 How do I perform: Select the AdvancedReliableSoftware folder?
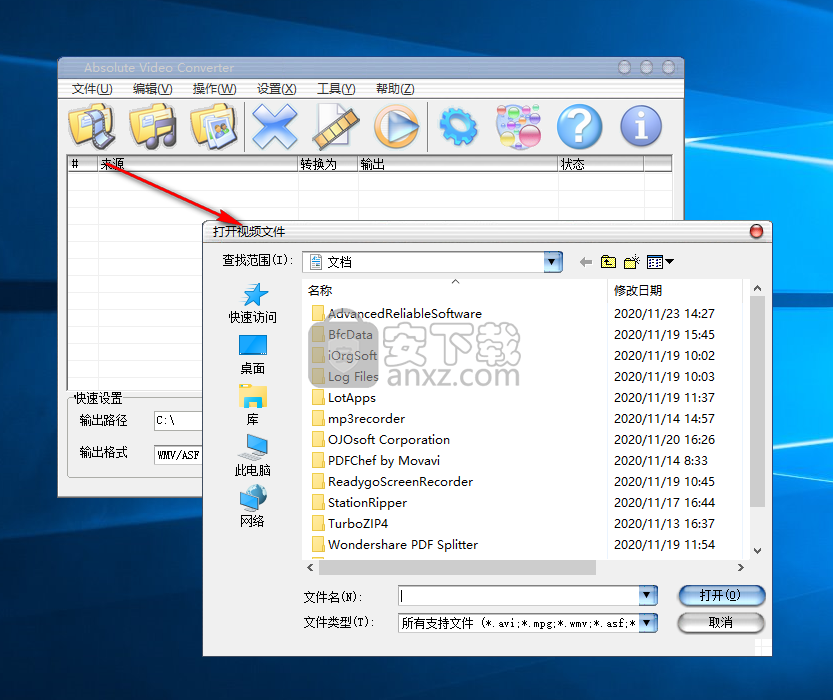coord(397,313)
